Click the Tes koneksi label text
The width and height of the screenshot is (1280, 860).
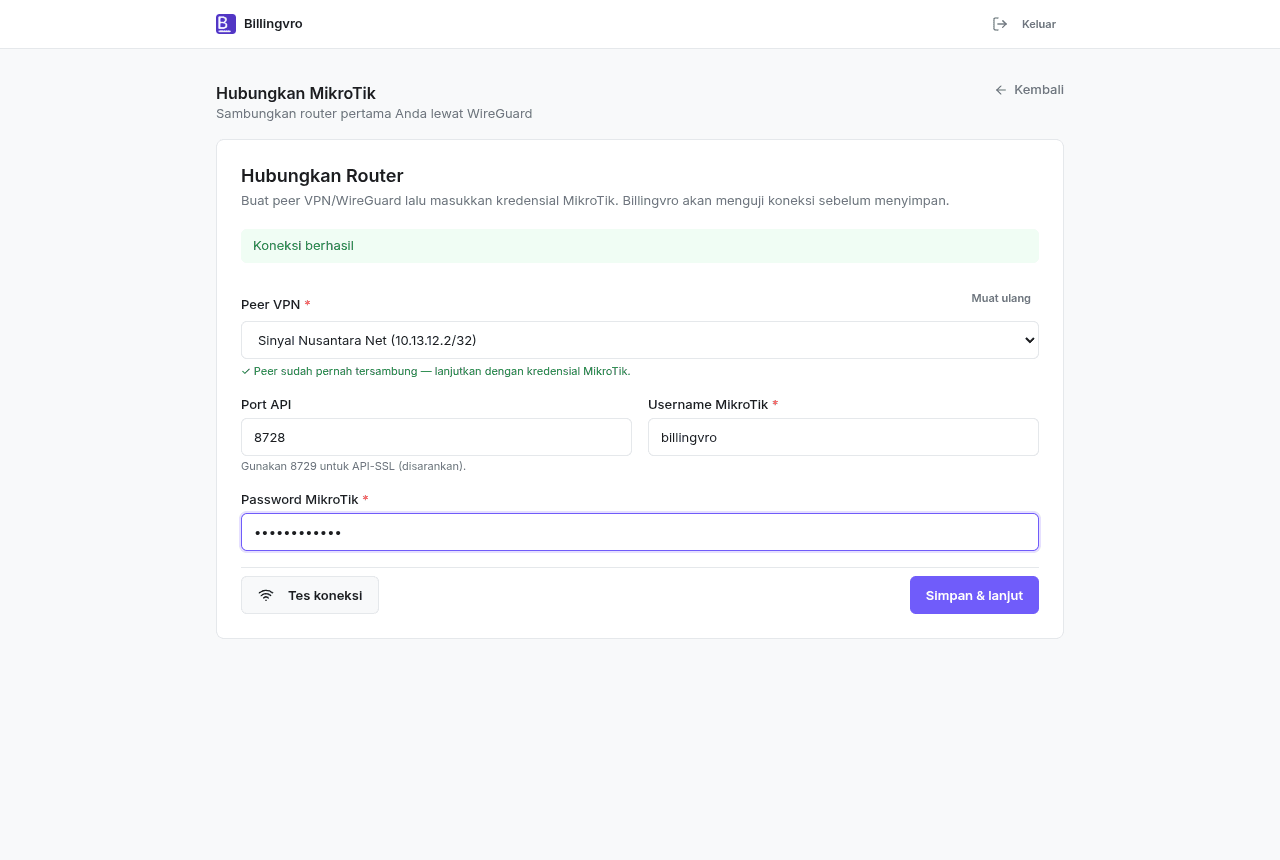pyautogui.click(x=325, y=595)
